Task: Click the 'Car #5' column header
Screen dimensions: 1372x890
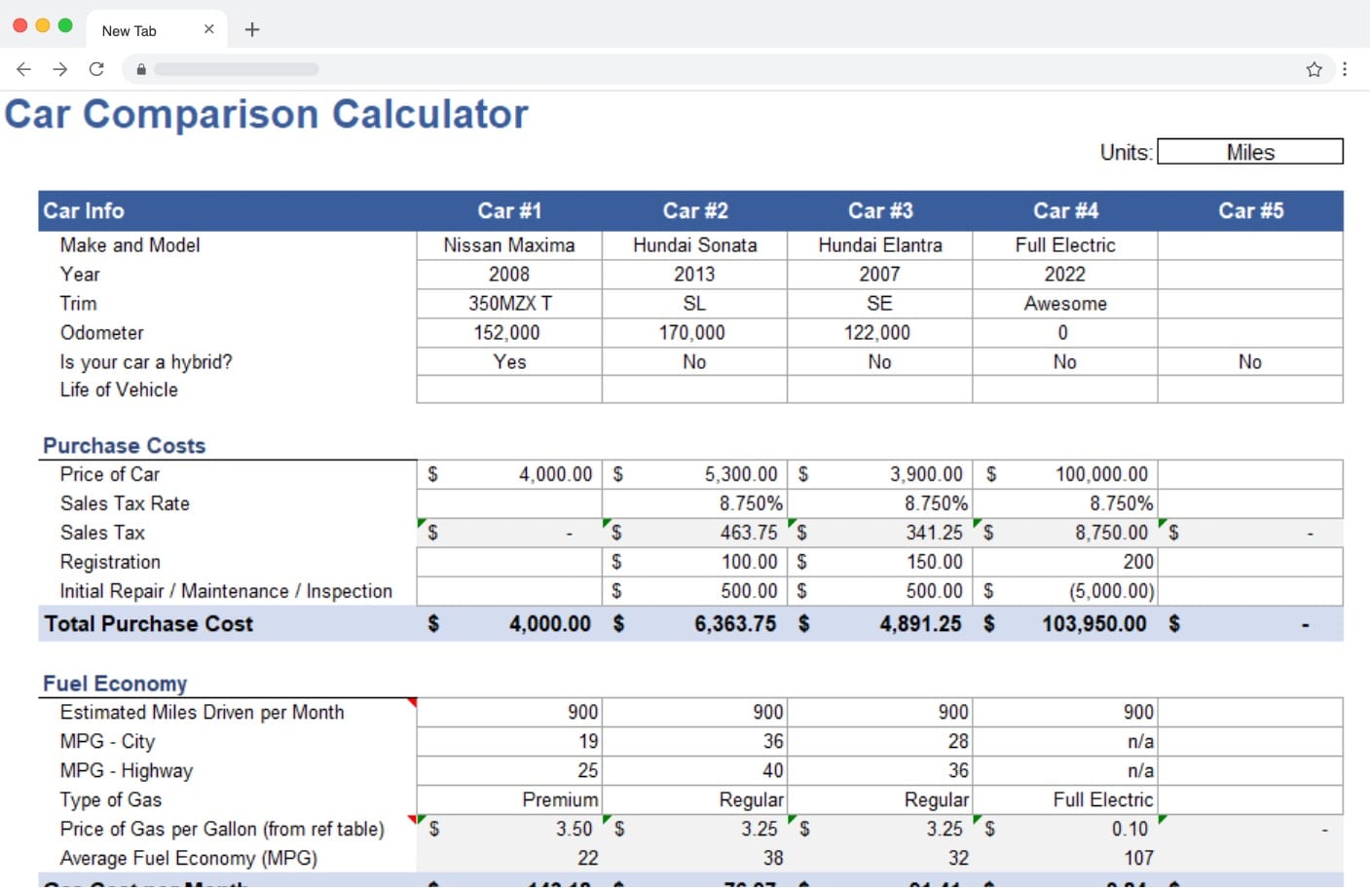Action: (x=1250, y=210)
